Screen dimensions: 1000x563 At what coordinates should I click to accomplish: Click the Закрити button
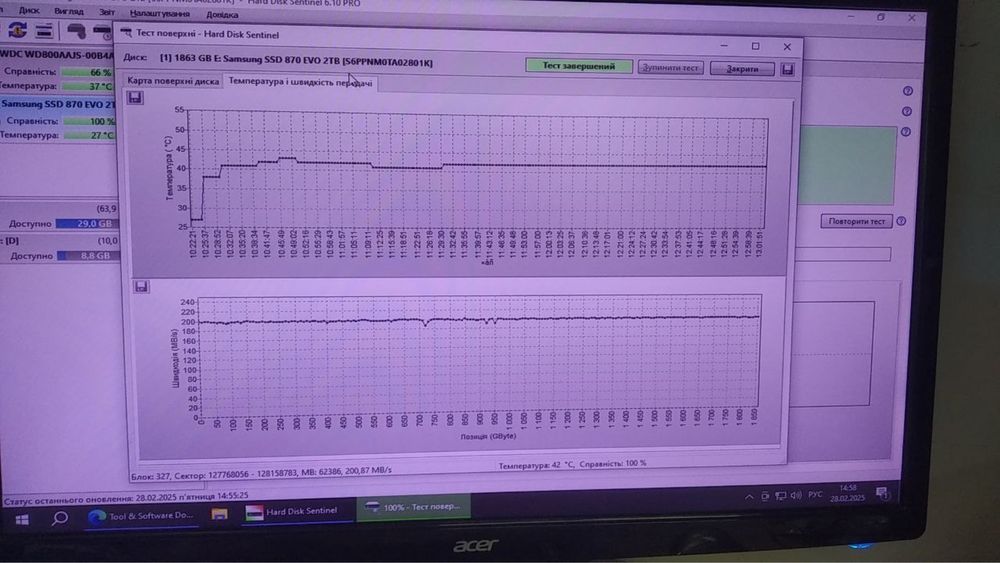(x=742, y=69)
